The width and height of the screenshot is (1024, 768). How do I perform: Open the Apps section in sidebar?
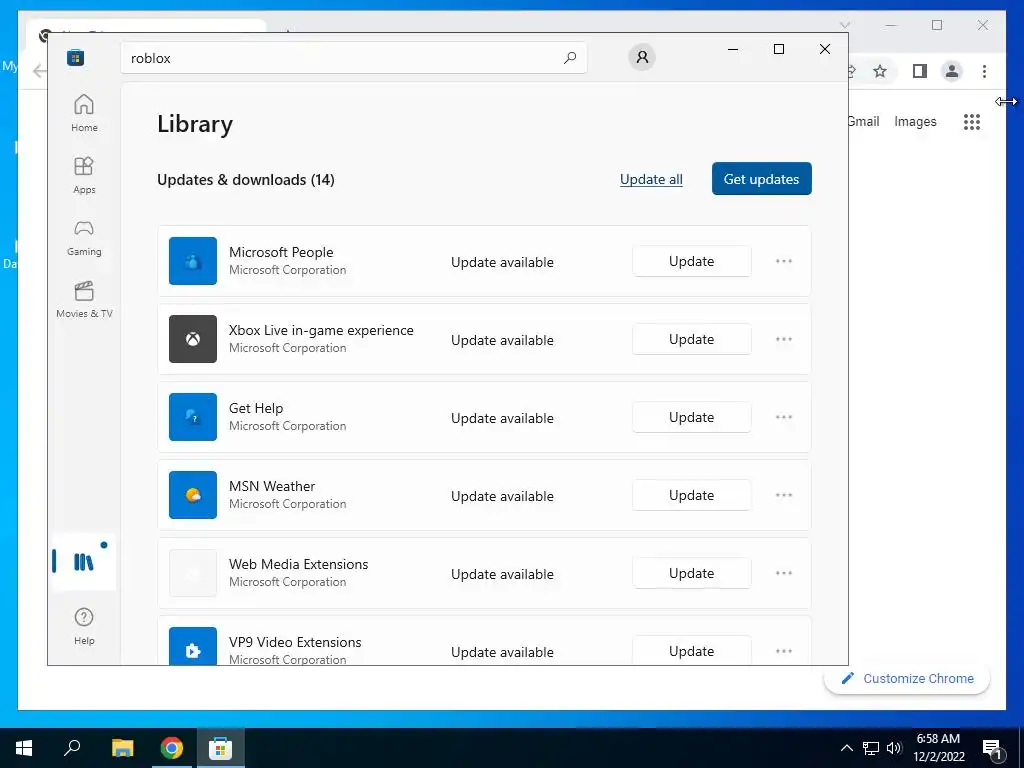click(x=84, y=175)
